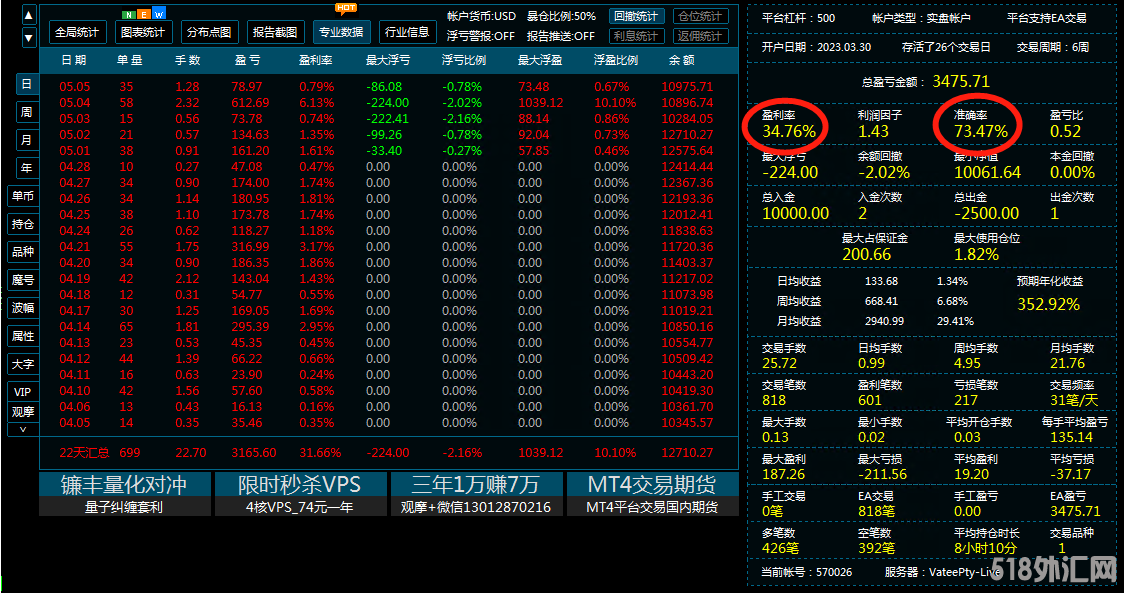The height and width of the screenshot is (593, 1124).
Task: Click the 单量 column header
Action: click(x=130, y=61)
